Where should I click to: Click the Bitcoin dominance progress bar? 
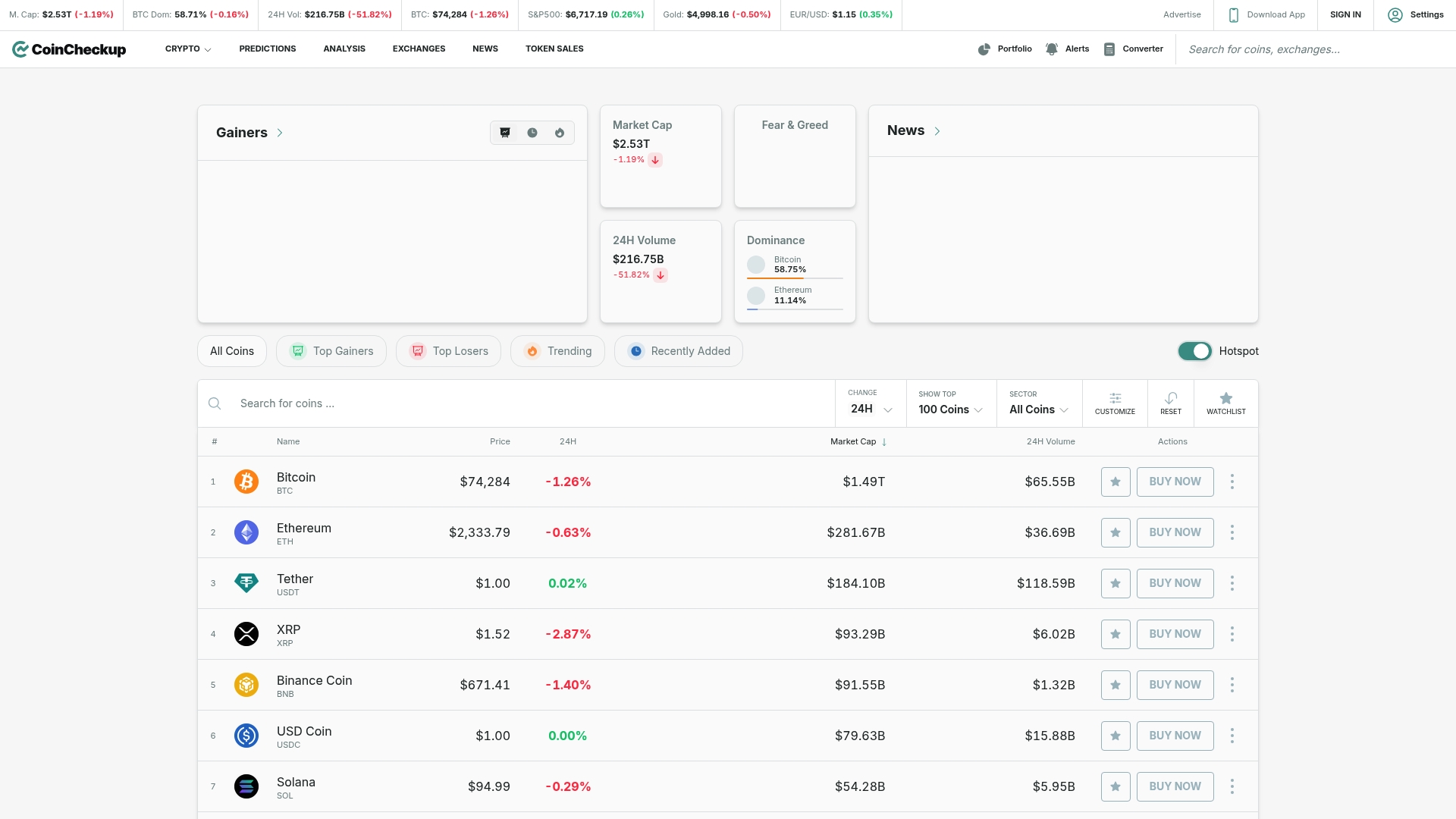pyautogui.click(x=795, y=278)
